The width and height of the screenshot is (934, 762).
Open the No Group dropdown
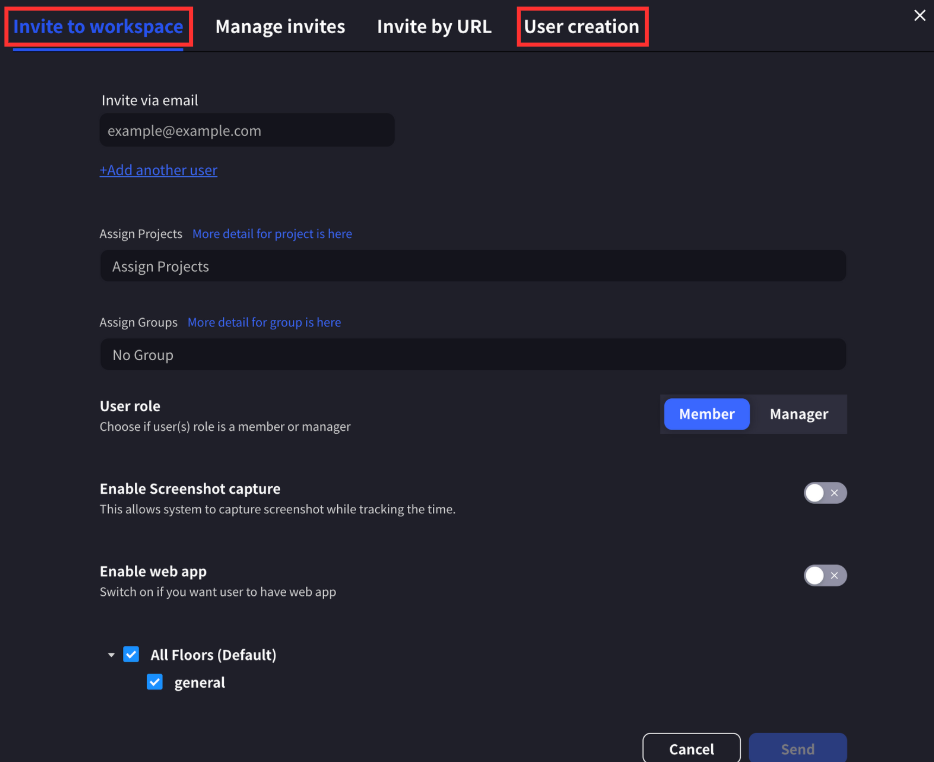coord(472,354)
